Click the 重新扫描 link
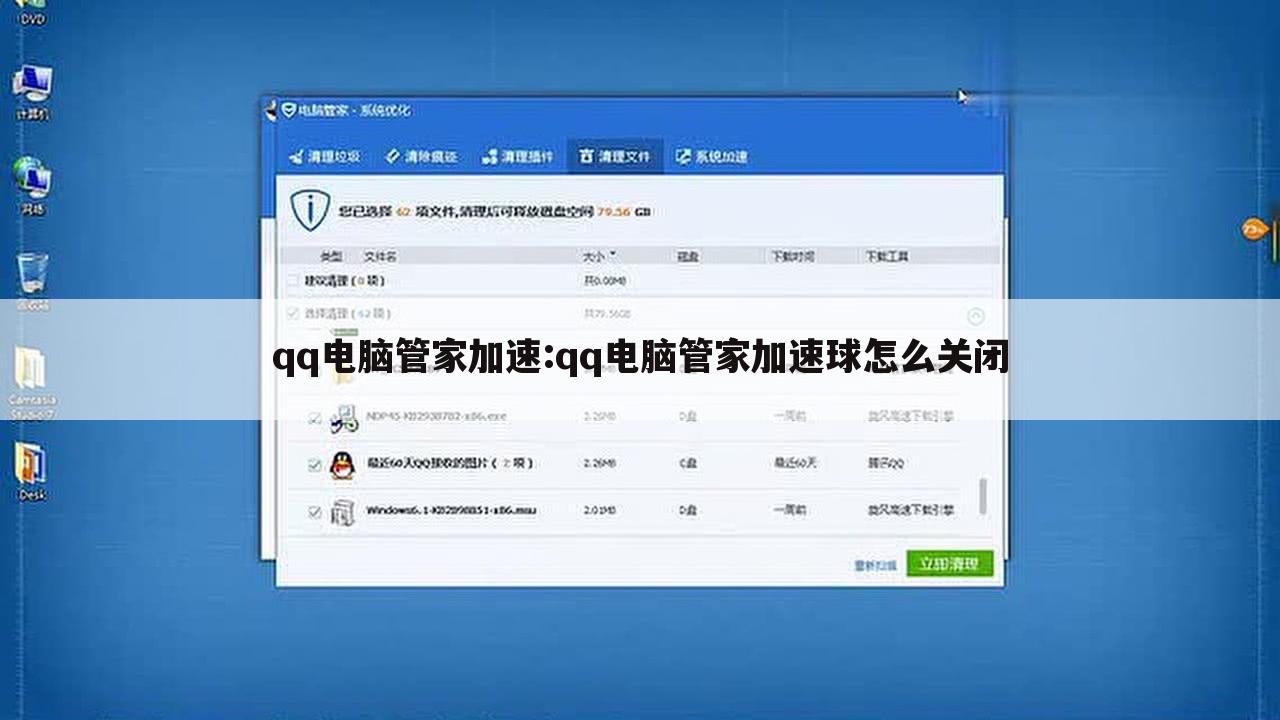 pyautogui.click(x=876, y=565)
